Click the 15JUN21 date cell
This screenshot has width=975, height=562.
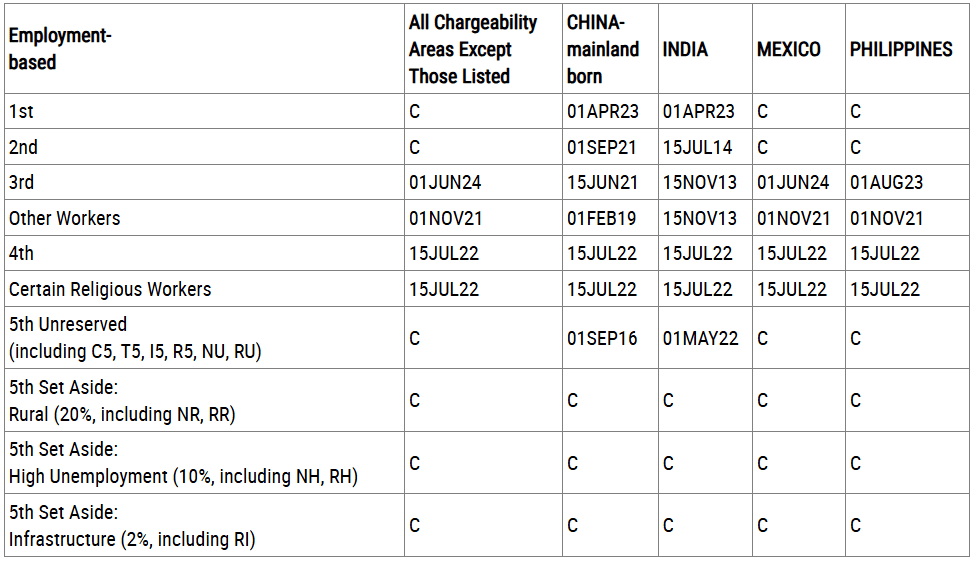point(602,183)
